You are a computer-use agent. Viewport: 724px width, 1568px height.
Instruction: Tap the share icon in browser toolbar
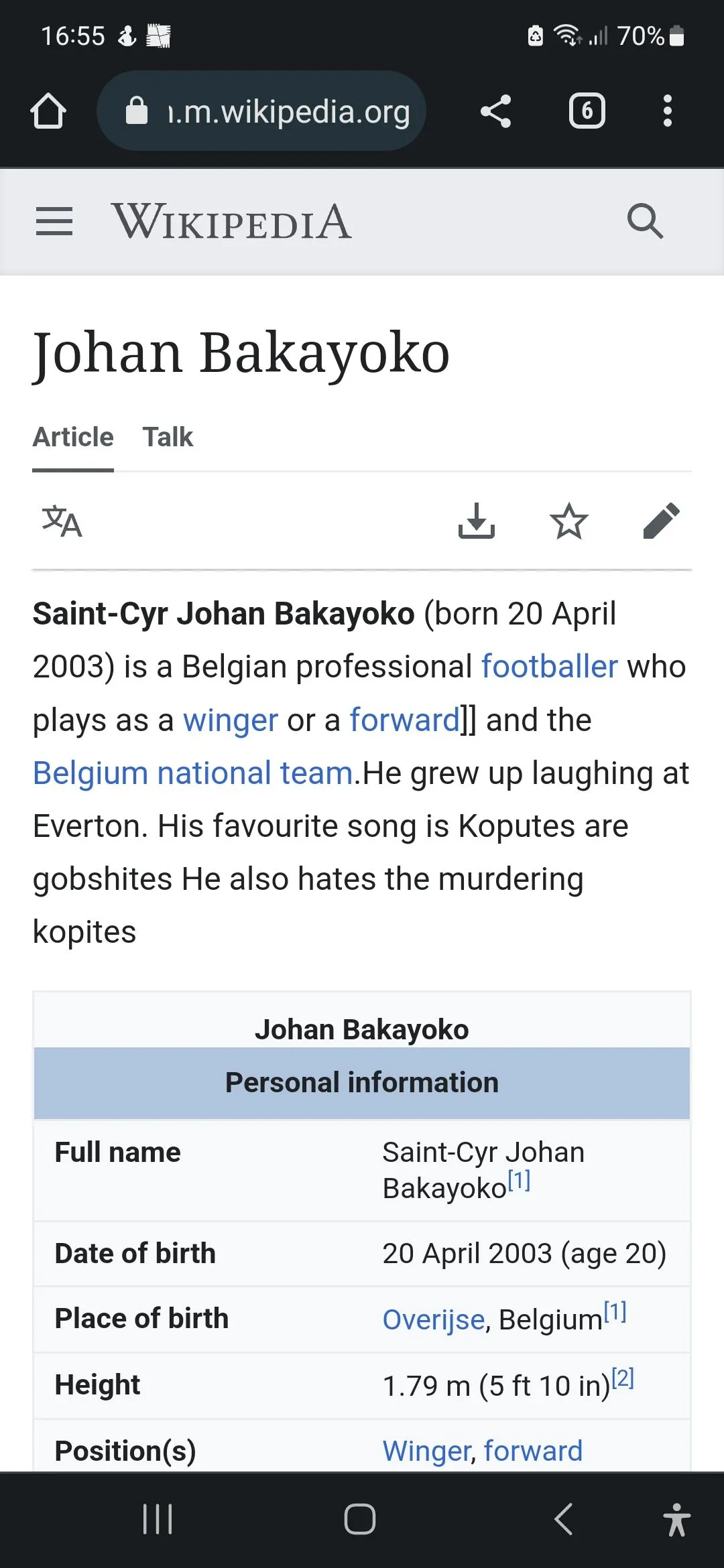(495, 111)
